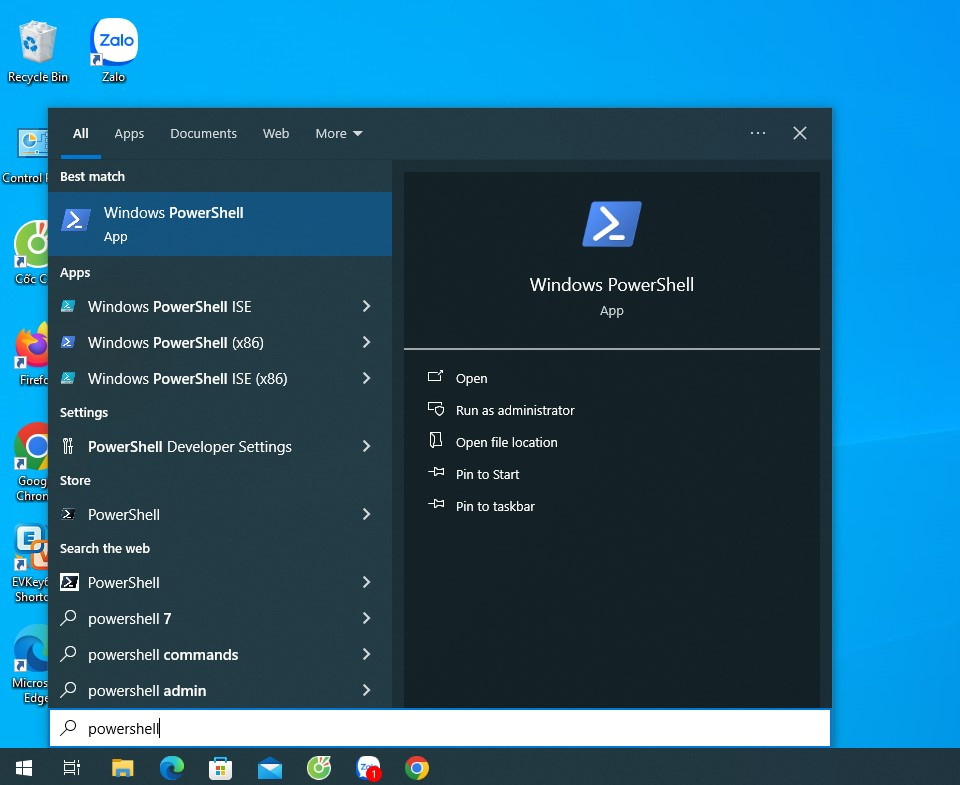Open the three-dot options menu in search
This screenshot has height=785, width=960.
758,133
